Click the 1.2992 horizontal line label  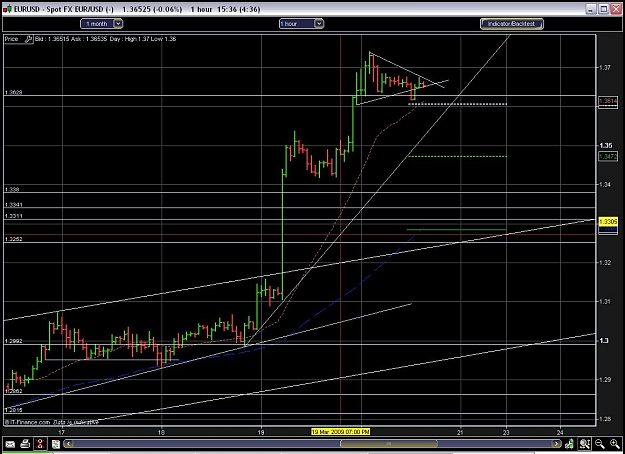14,341
